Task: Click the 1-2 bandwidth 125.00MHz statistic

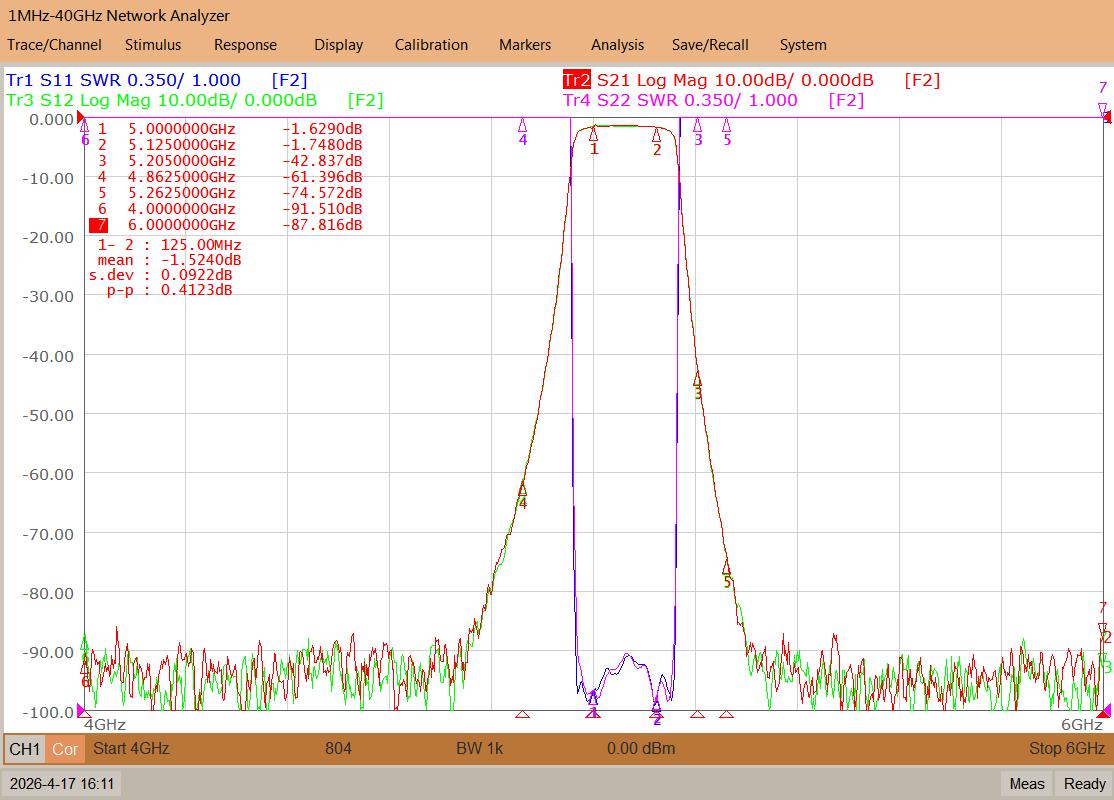Action: pyautogui.click(x=169, y=244)
